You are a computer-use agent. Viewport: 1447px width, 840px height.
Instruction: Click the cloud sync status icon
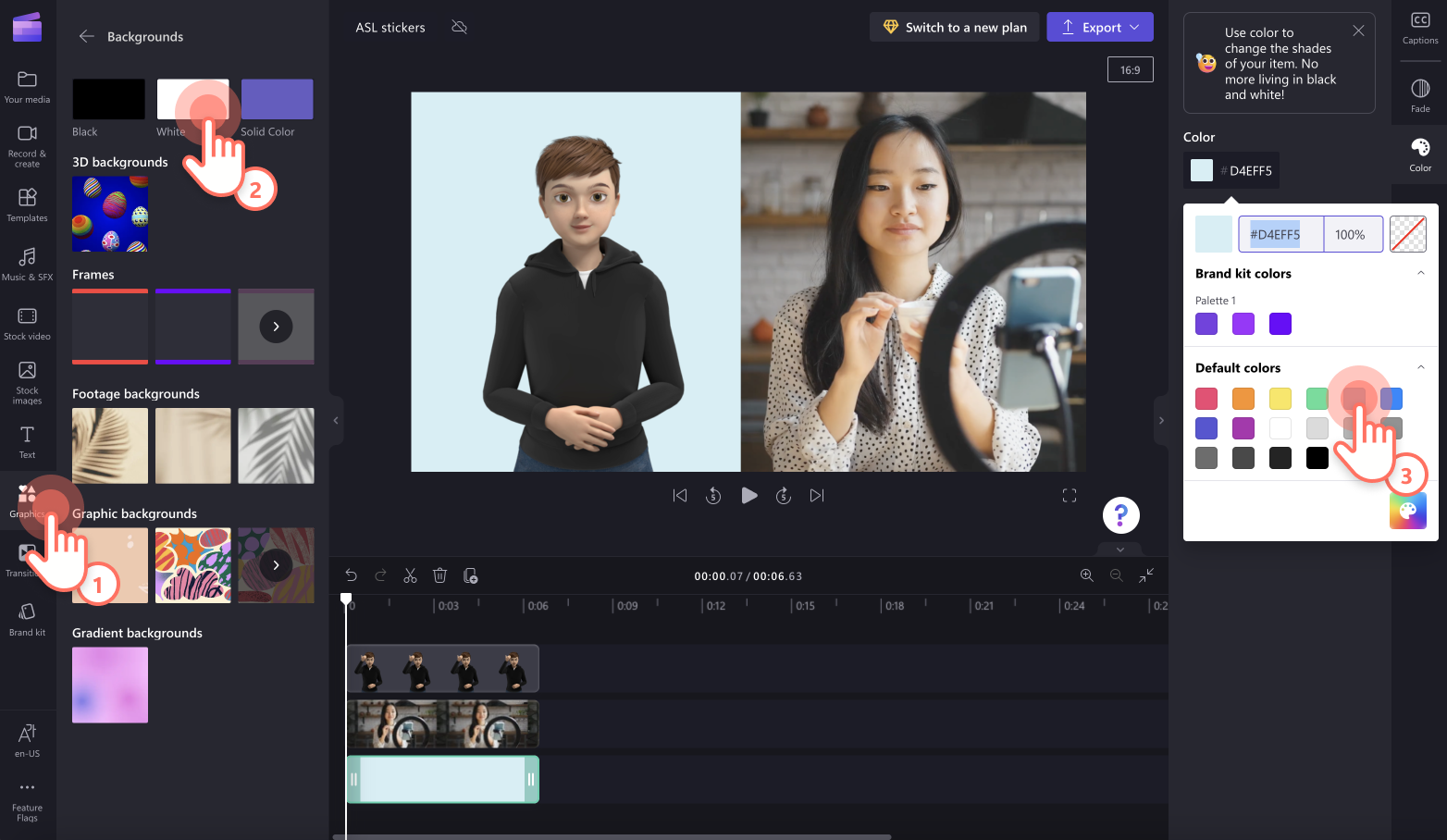(459, 27)
